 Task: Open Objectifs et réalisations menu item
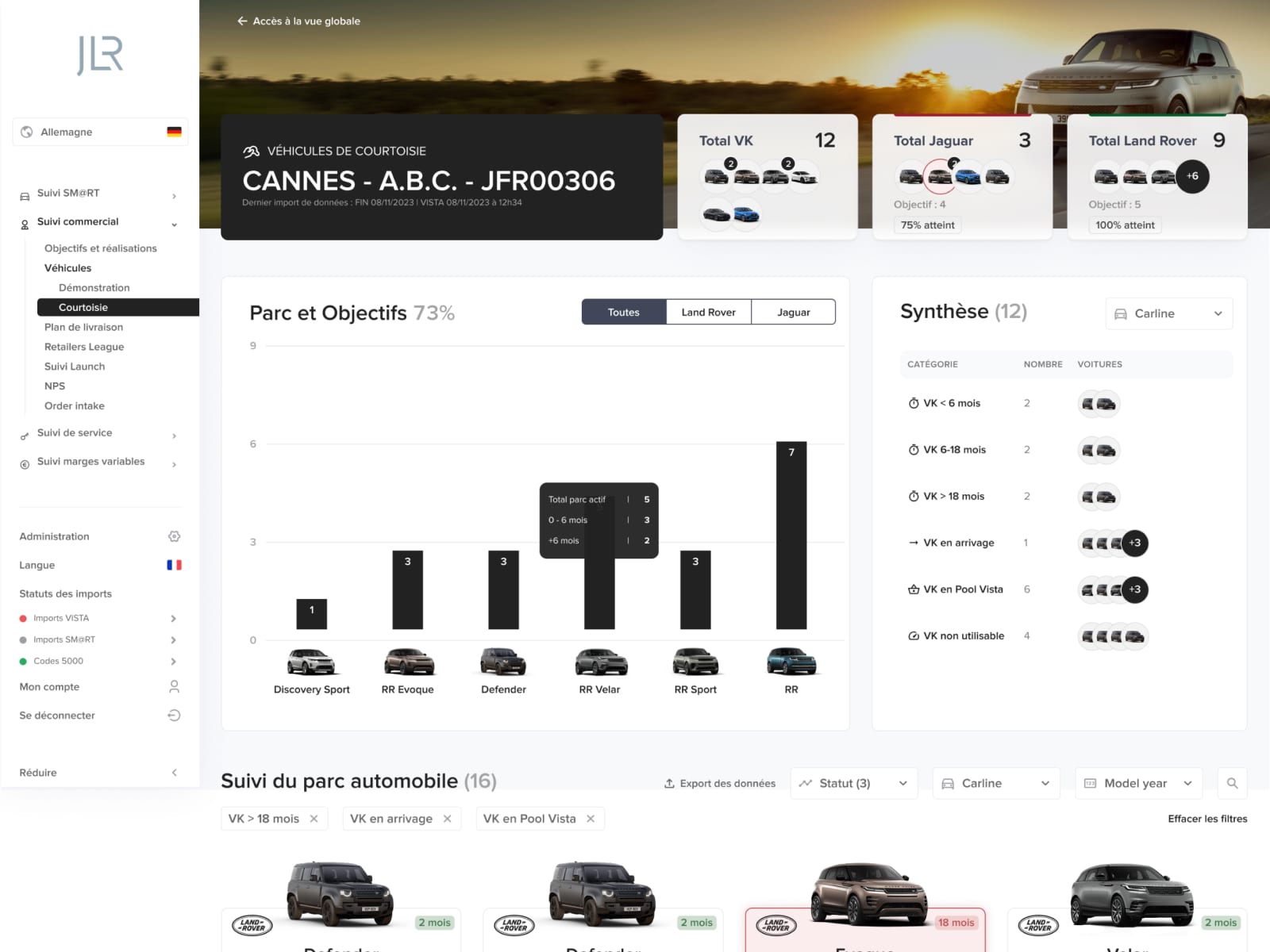(101, 248)
